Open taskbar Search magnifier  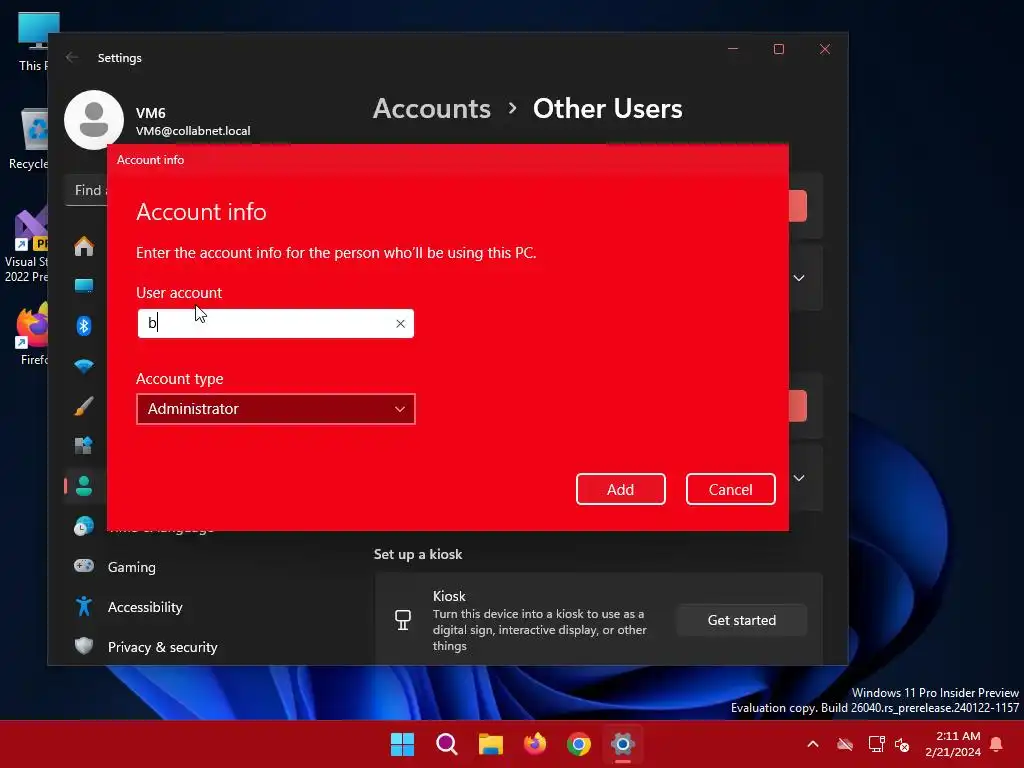447,744
